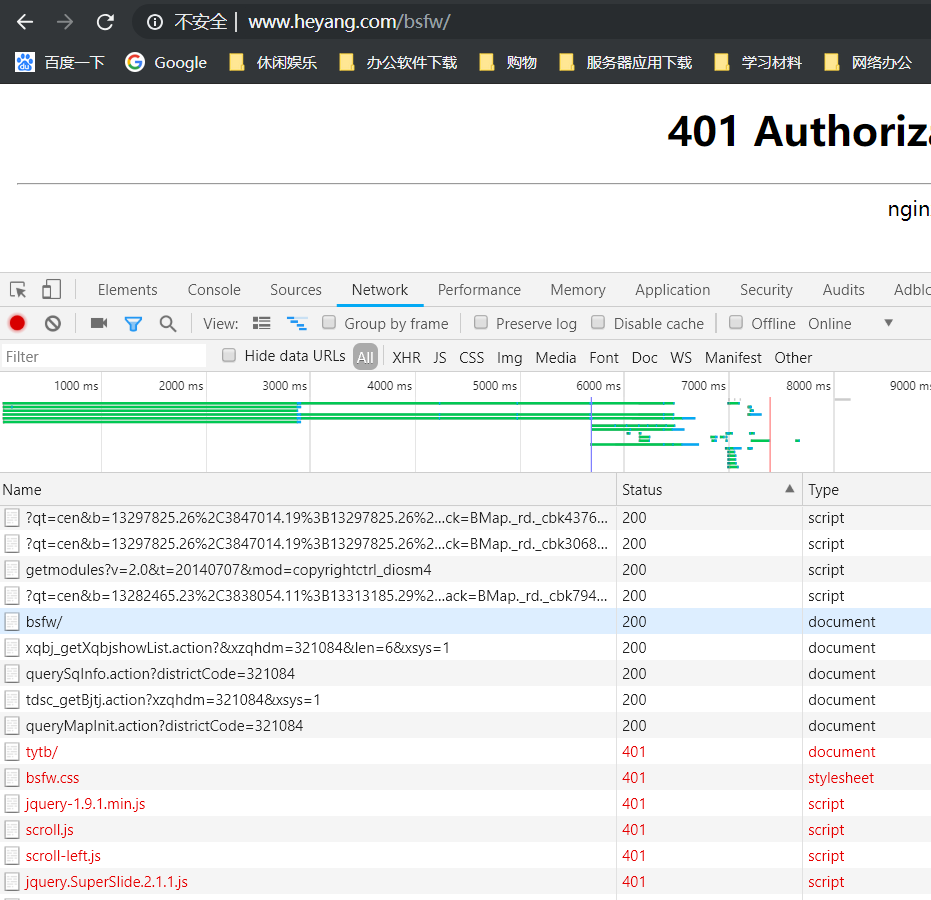
Task: Click the browser address bar URL
Action: [349, 22]
